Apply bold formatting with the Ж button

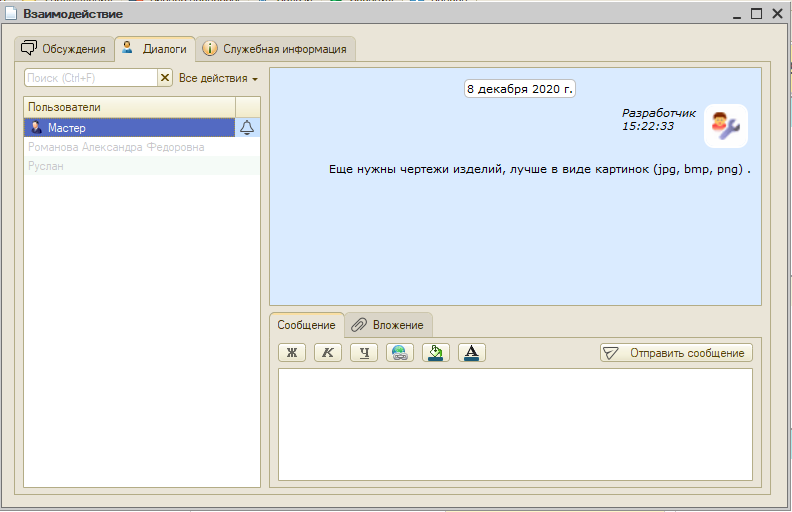(292, 352)
